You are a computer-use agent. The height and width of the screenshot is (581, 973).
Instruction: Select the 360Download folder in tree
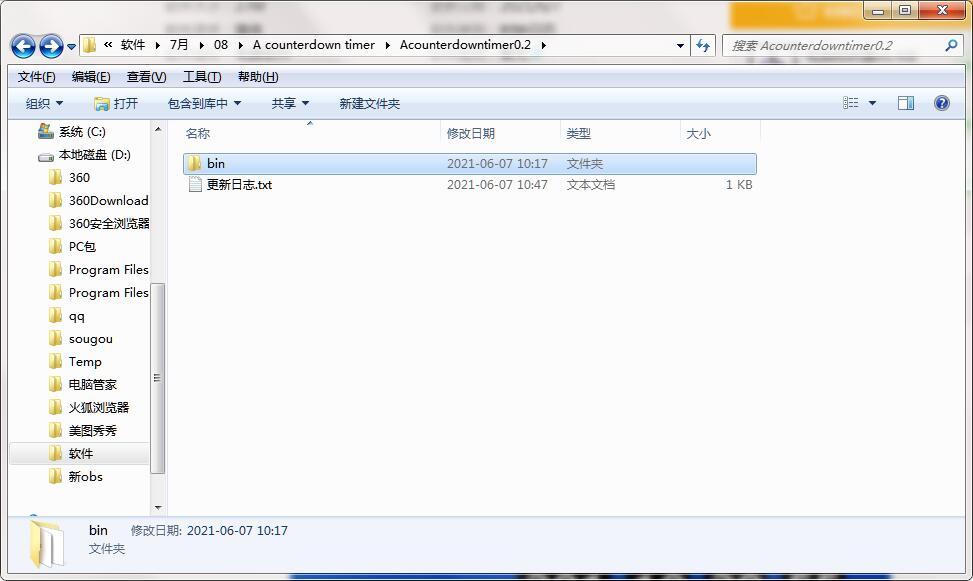point(99,200)
